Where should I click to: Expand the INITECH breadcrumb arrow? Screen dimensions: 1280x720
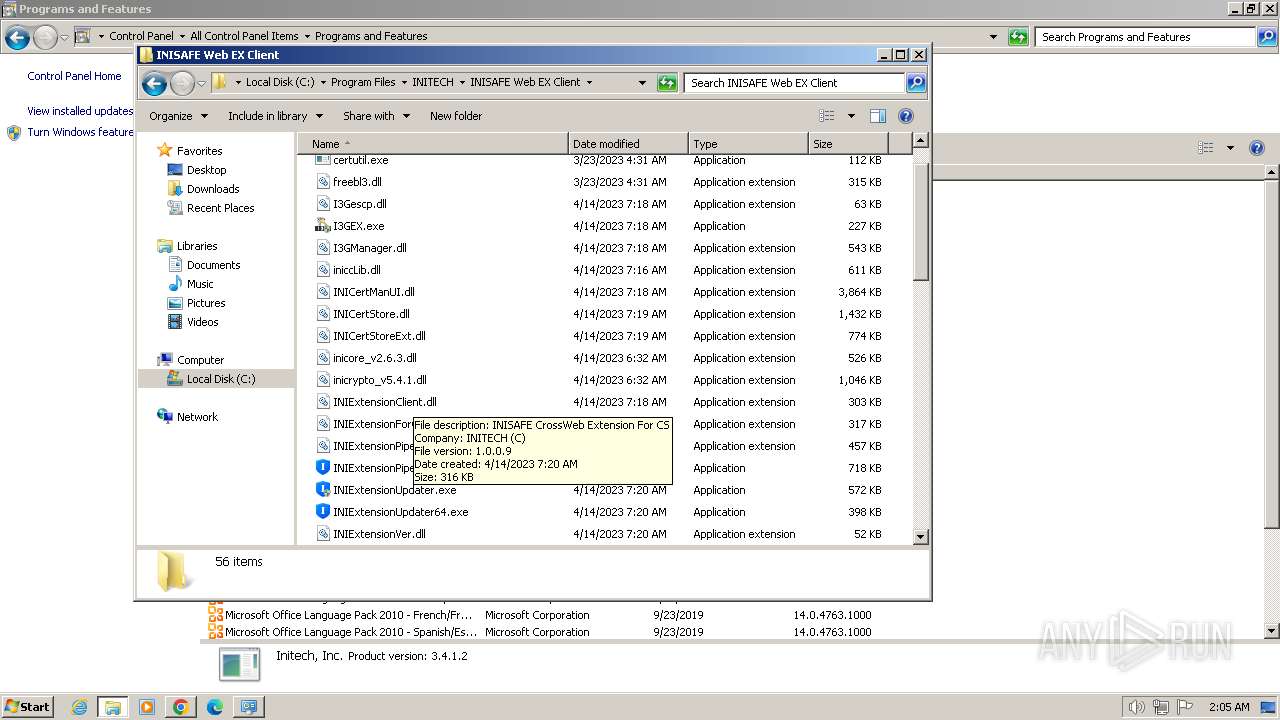[463, 83]
